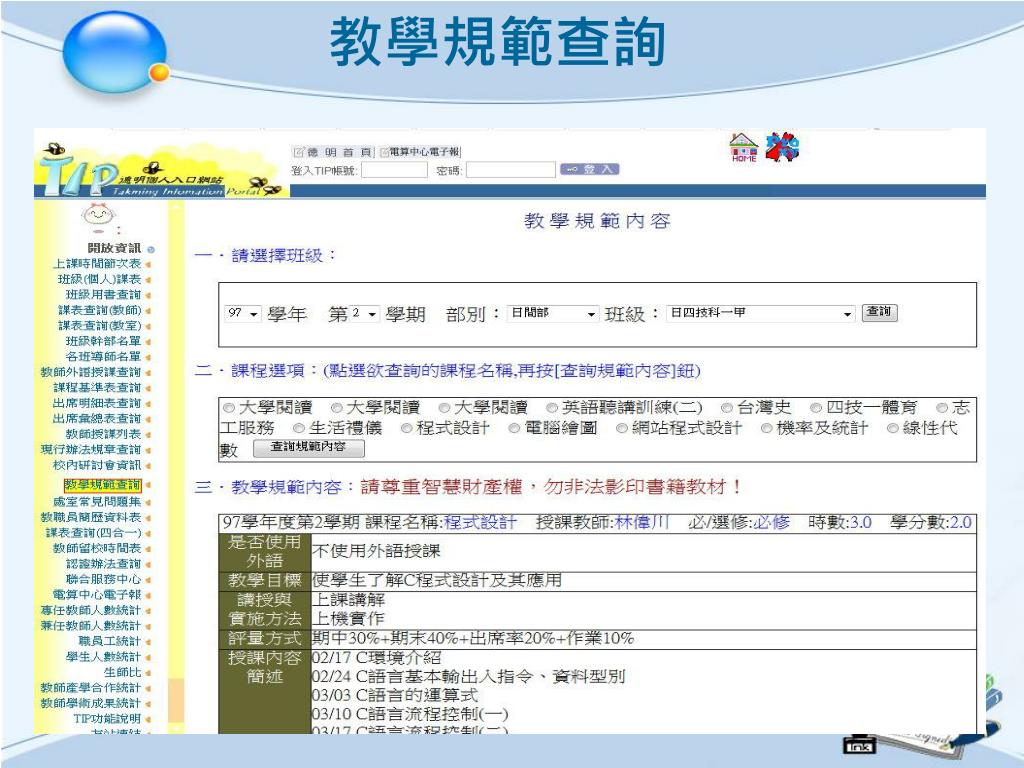Screen dimensions: 1024x768
Task: Select the 志工服務 radio button
Action: pyautogui.click(x=942, y=408)
